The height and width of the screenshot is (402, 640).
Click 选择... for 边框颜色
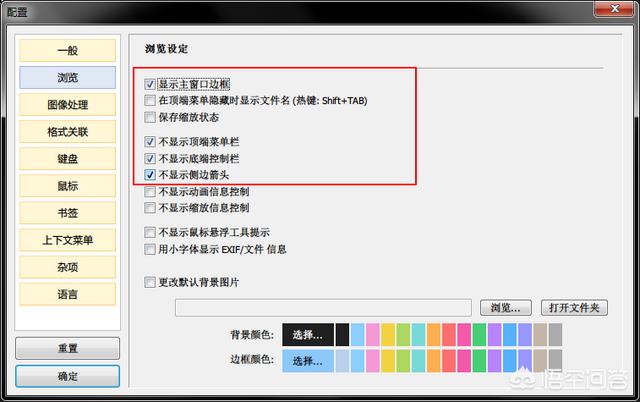[308, 361]
